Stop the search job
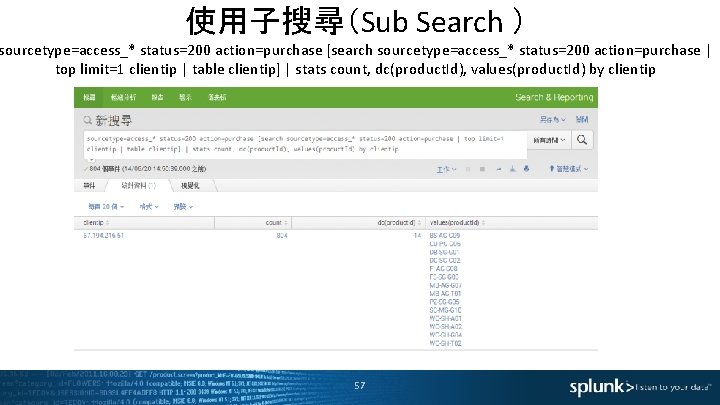 click(482, 169)
